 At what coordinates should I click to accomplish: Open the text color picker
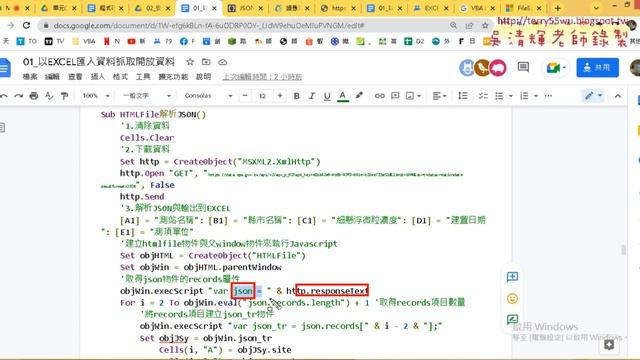point(343,96)
